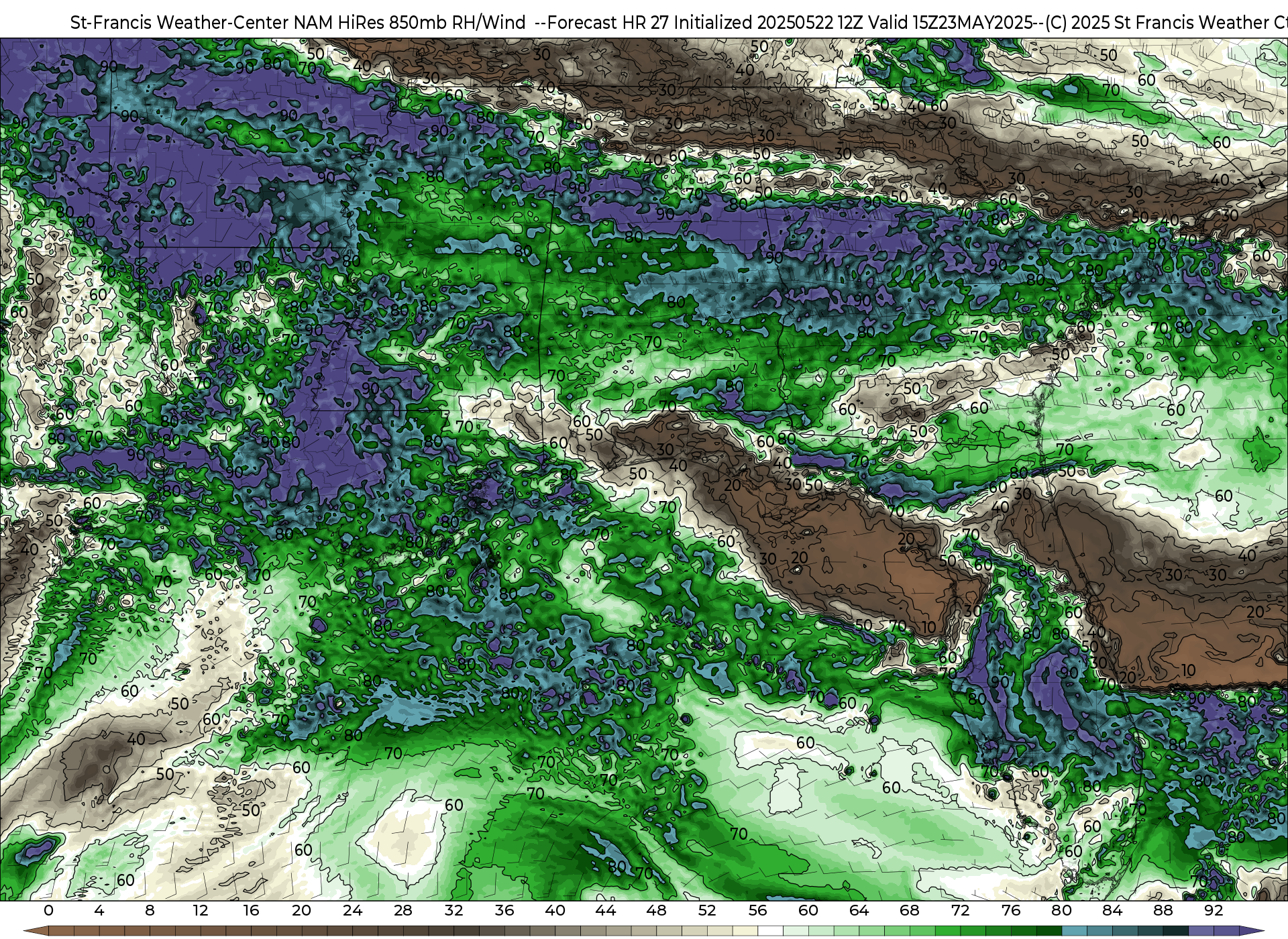Click the colorbar label '84'

pyautogui.click(x=1112, y=910)
